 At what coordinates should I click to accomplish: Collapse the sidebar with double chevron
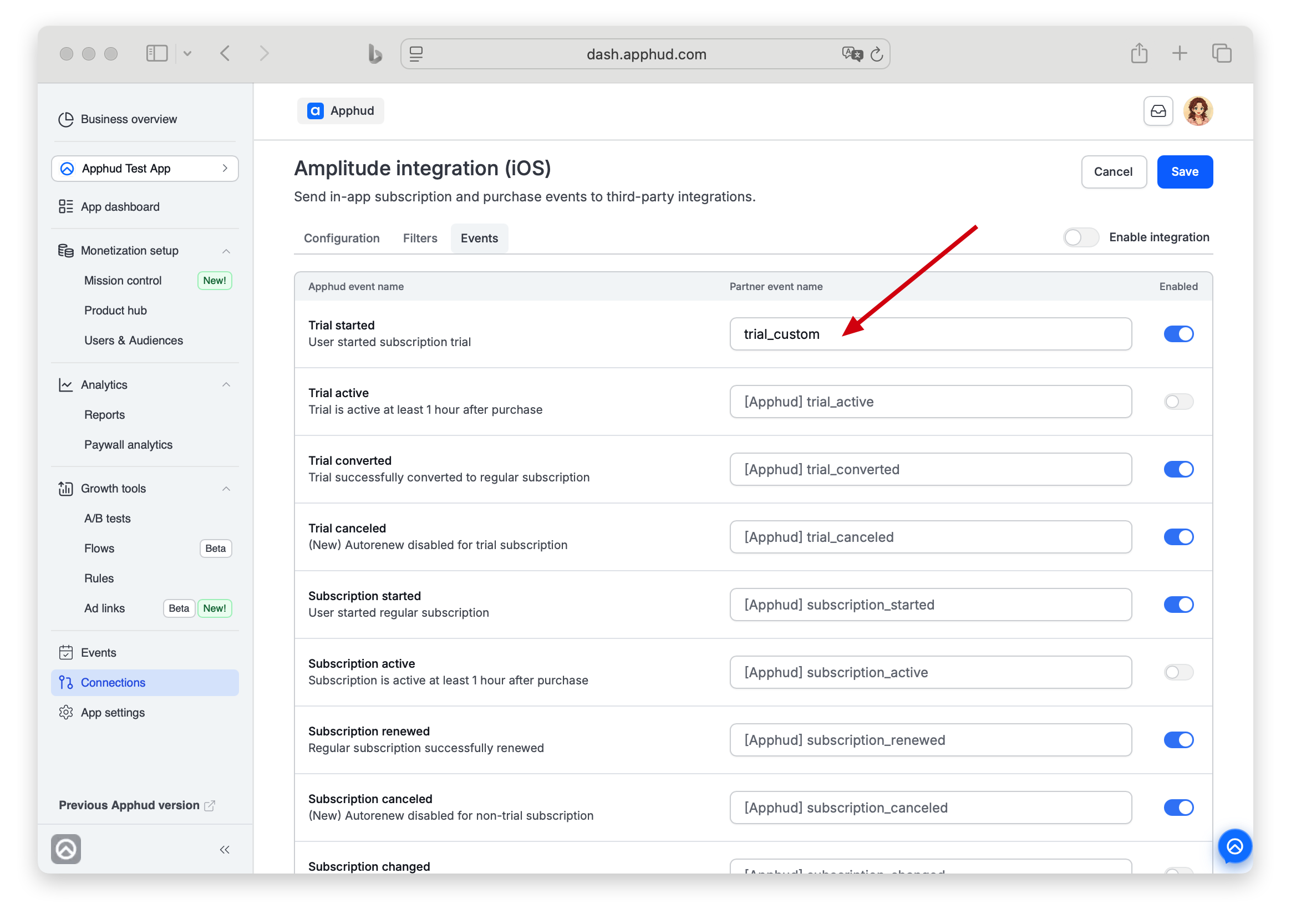tap(225, 849)
